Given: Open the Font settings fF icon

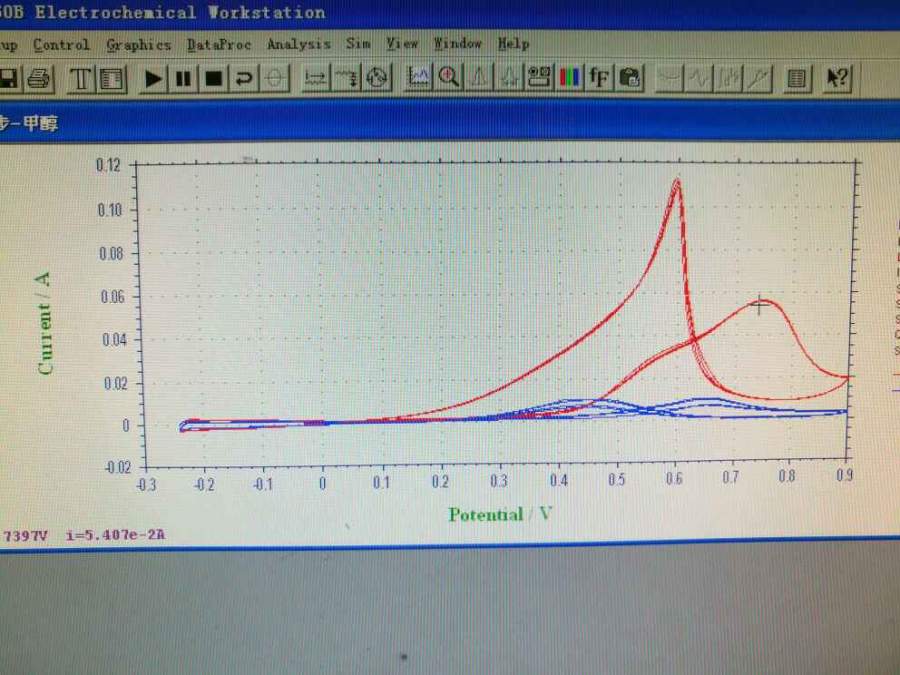Looking at the screenshot, I should click(600, 77).
